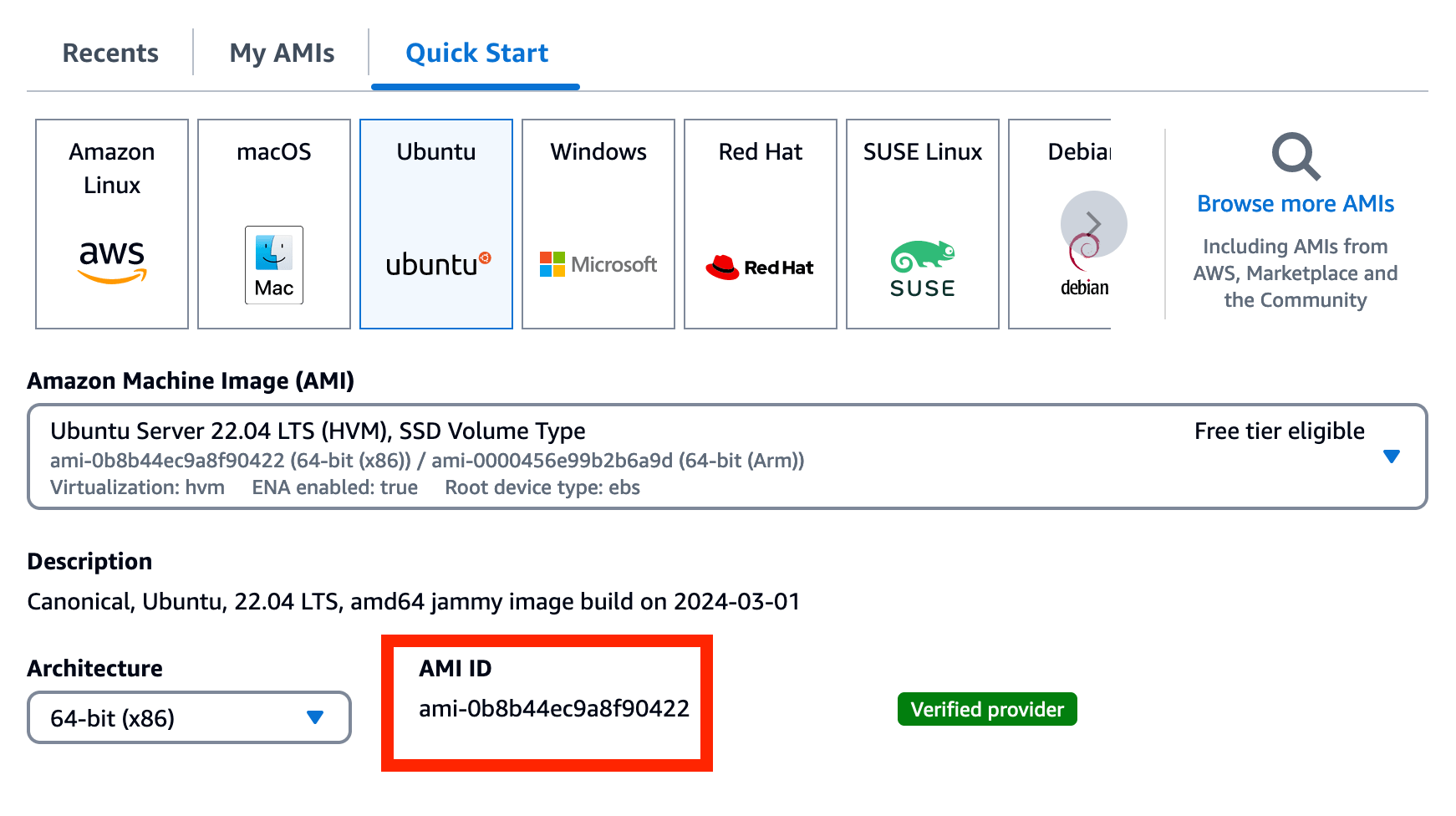Pick the Red Hat OS card
Image resolution: width=1456 pixels, height=816 pixels.
(x=761, y=224)
